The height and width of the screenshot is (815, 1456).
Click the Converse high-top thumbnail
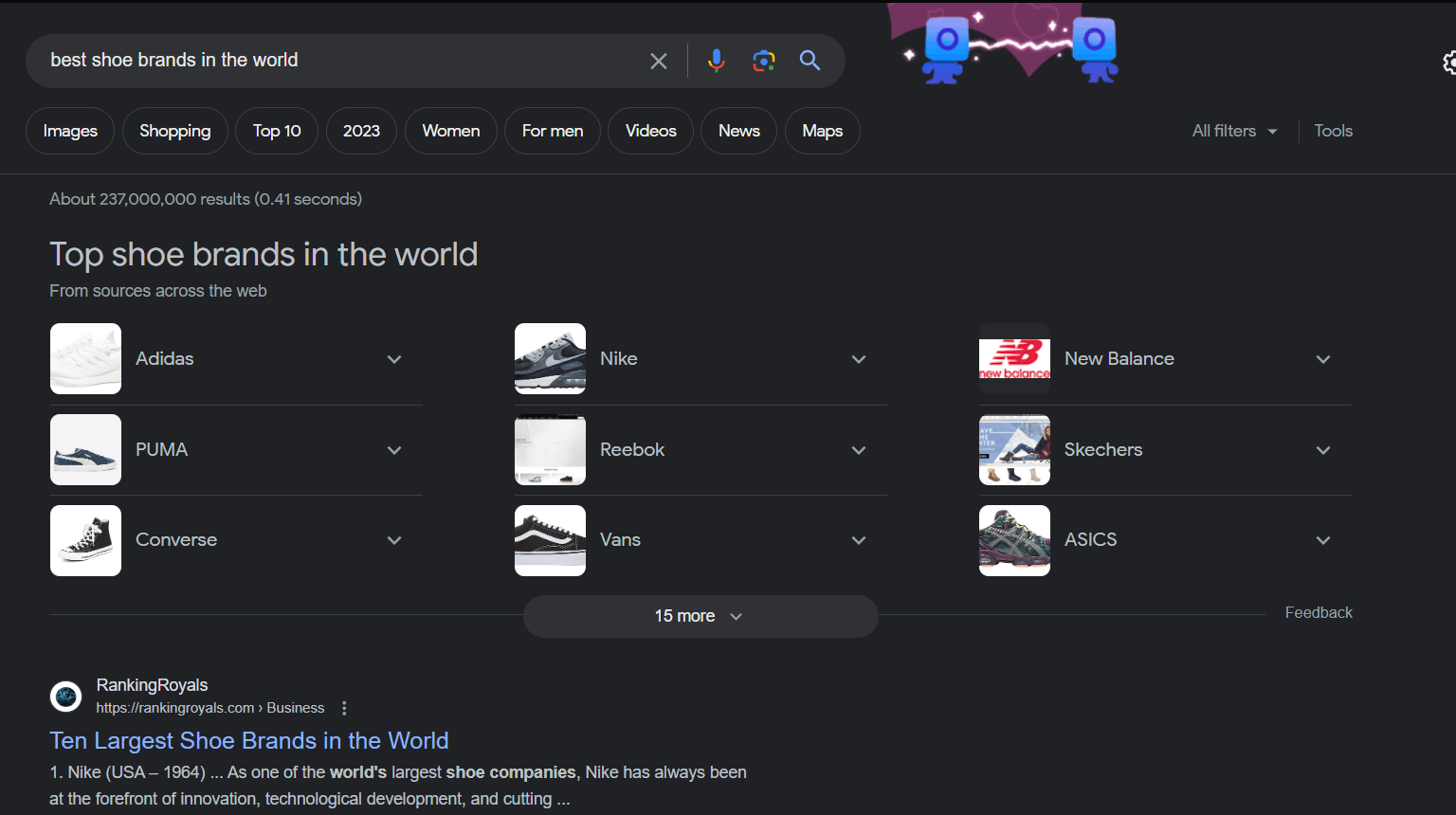[x=85, y=540]
